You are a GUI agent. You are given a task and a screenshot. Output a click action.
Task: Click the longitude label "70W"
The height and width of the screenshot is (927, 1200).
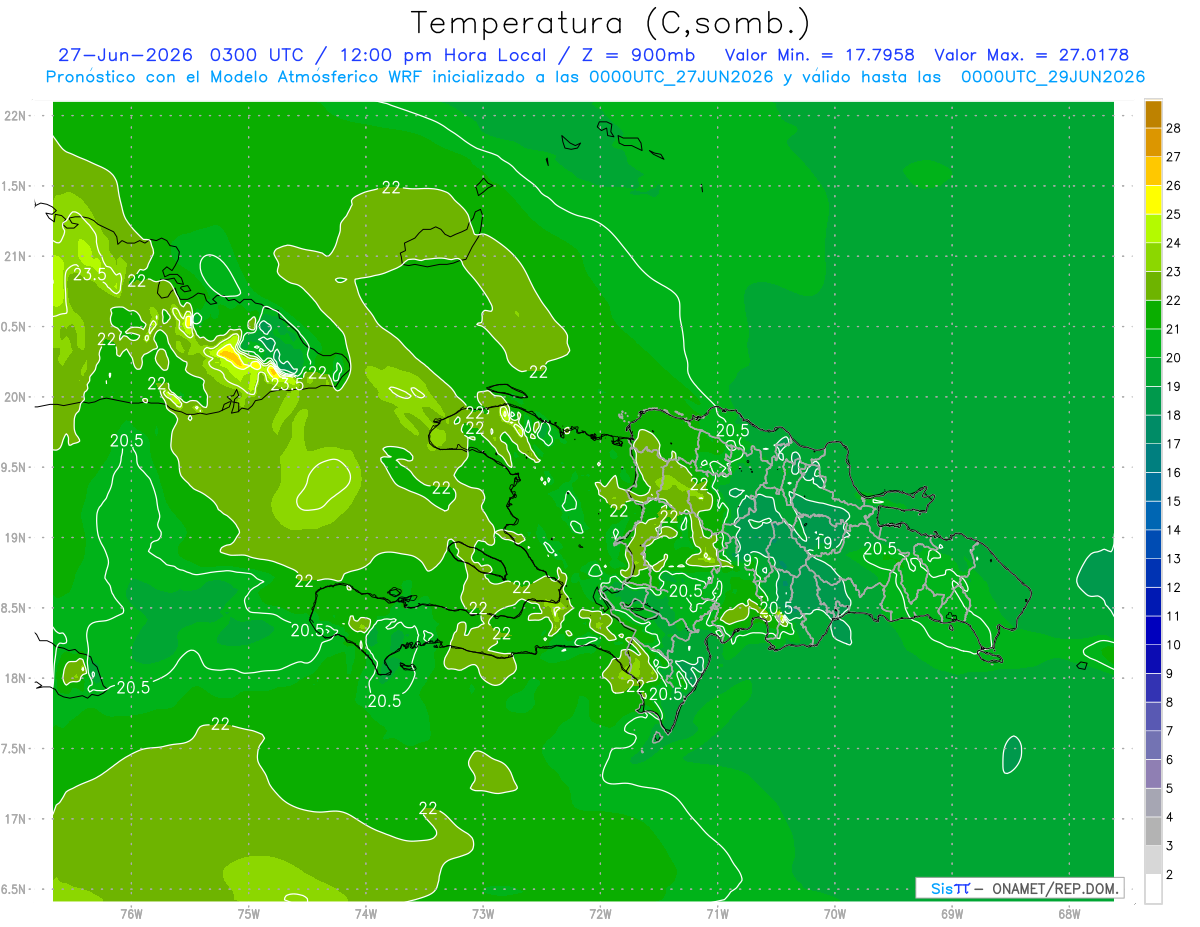pyautogui.click(x=835, y=913)
